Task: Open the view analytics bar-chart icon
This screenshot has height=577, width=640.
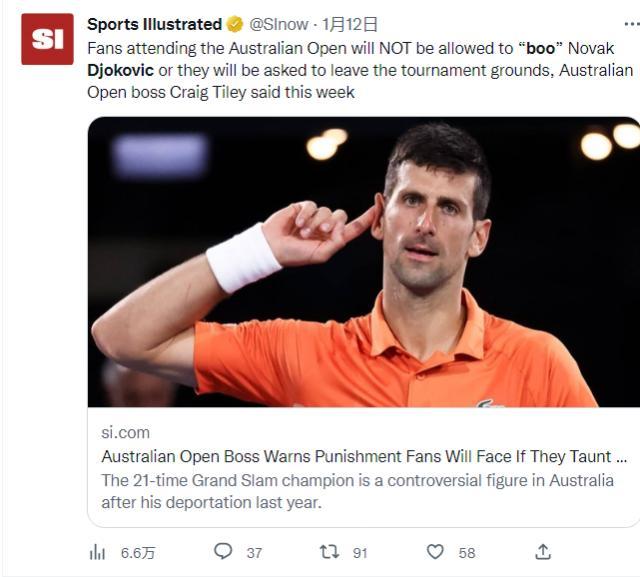Action: [x=98, y=552]
